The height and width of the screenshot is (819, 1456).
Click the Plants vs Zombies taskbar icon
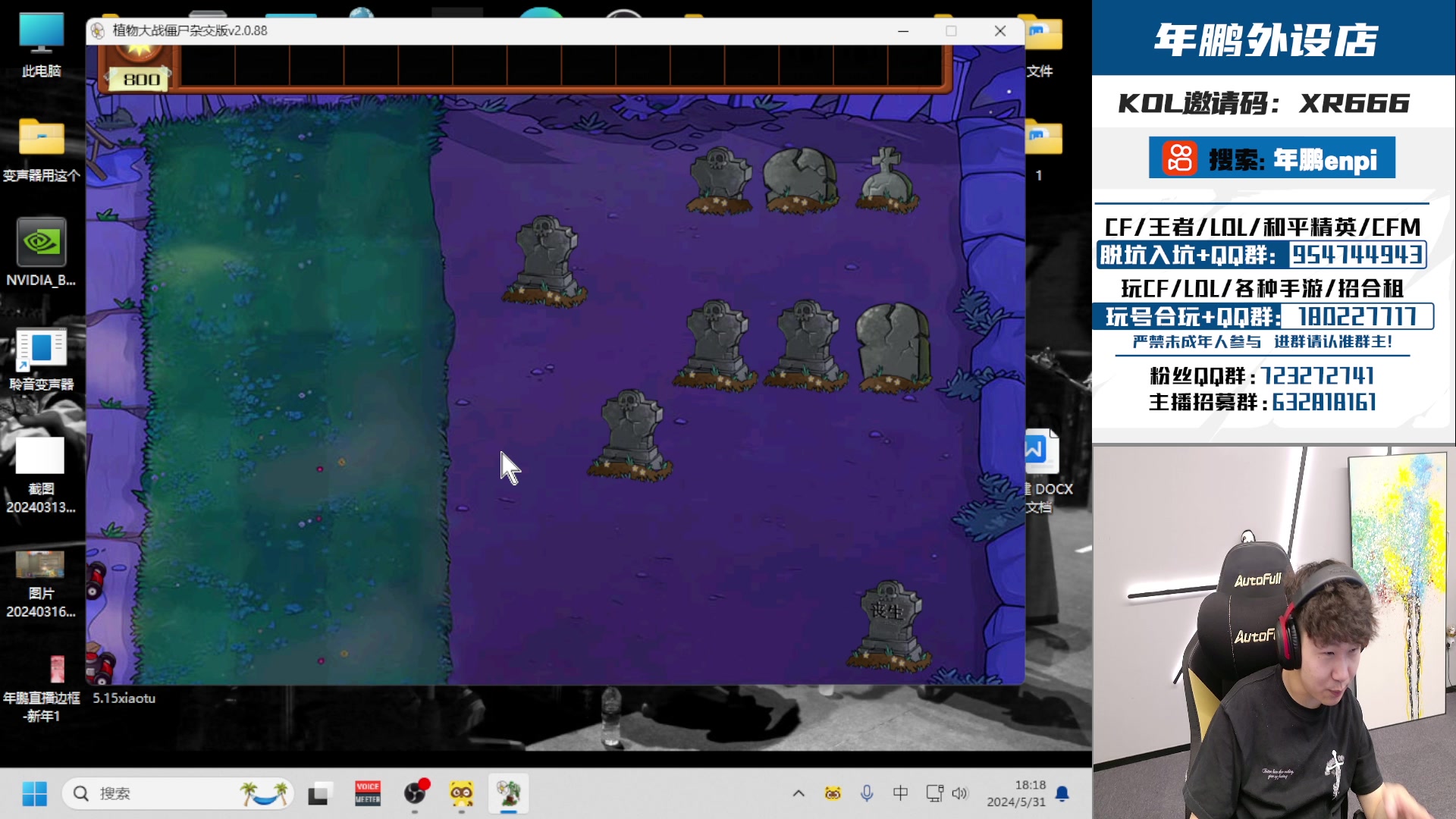pyautogui.click(x=508, y=793)
